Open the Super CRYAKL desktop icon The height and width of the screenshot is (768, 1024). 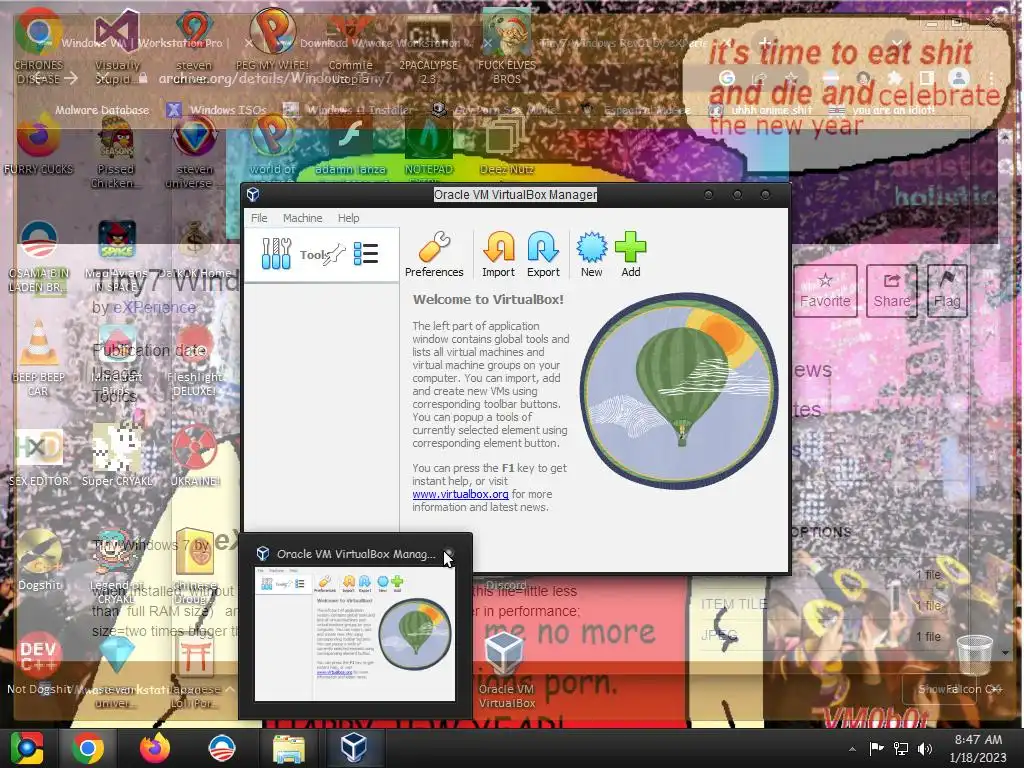pos(116,455)
